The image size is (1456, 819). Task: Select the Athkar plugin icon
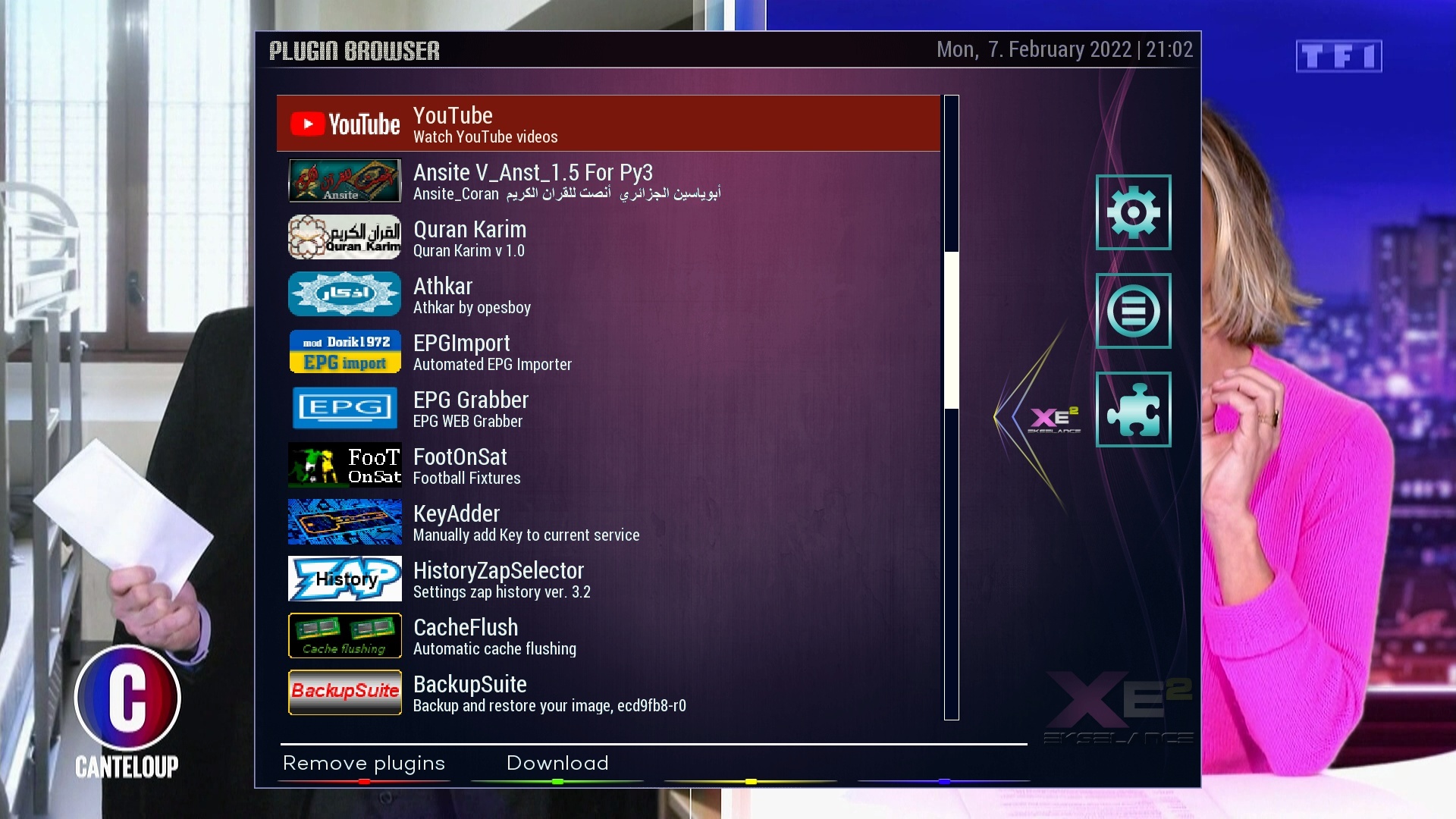(x=344, y=294)
